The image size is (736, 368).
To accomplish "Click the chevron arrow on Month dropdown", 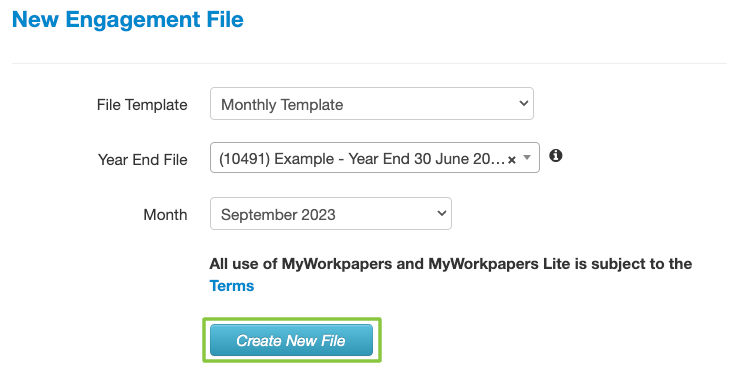I will 442,213.
